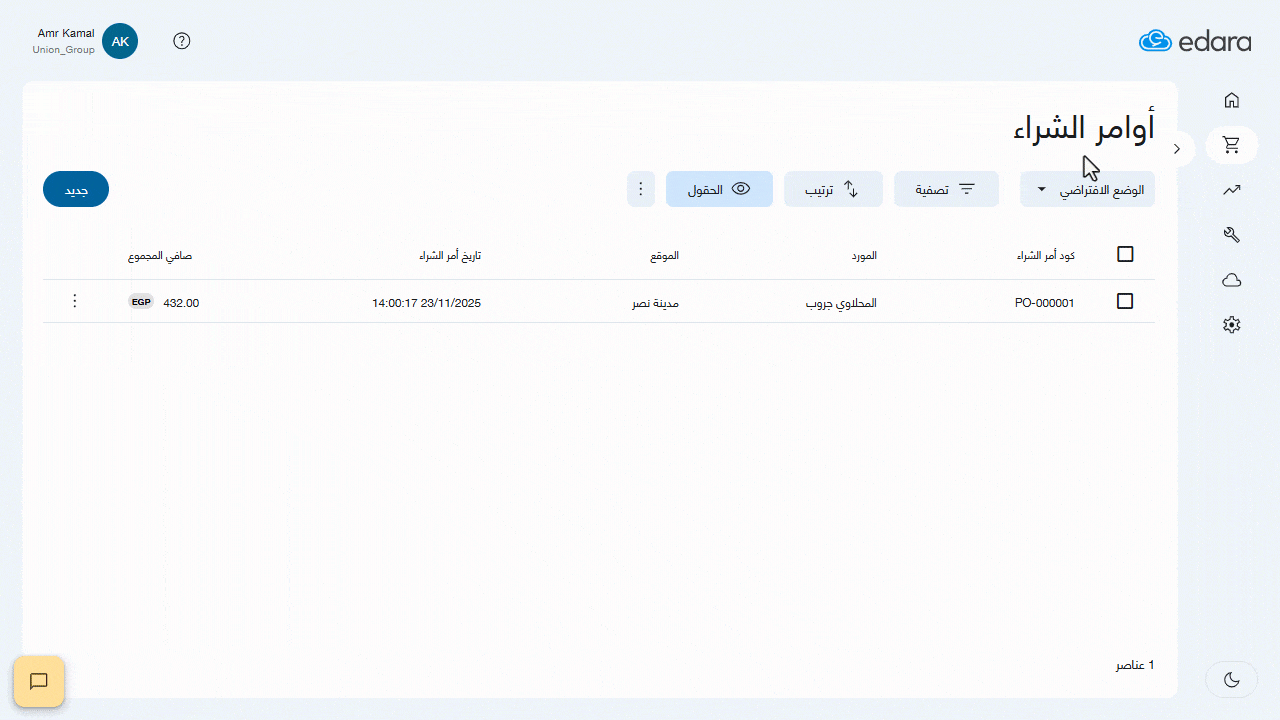Click the المورد column header
The width and height of the screenshot is (1280, 720).
click(863, 256)
